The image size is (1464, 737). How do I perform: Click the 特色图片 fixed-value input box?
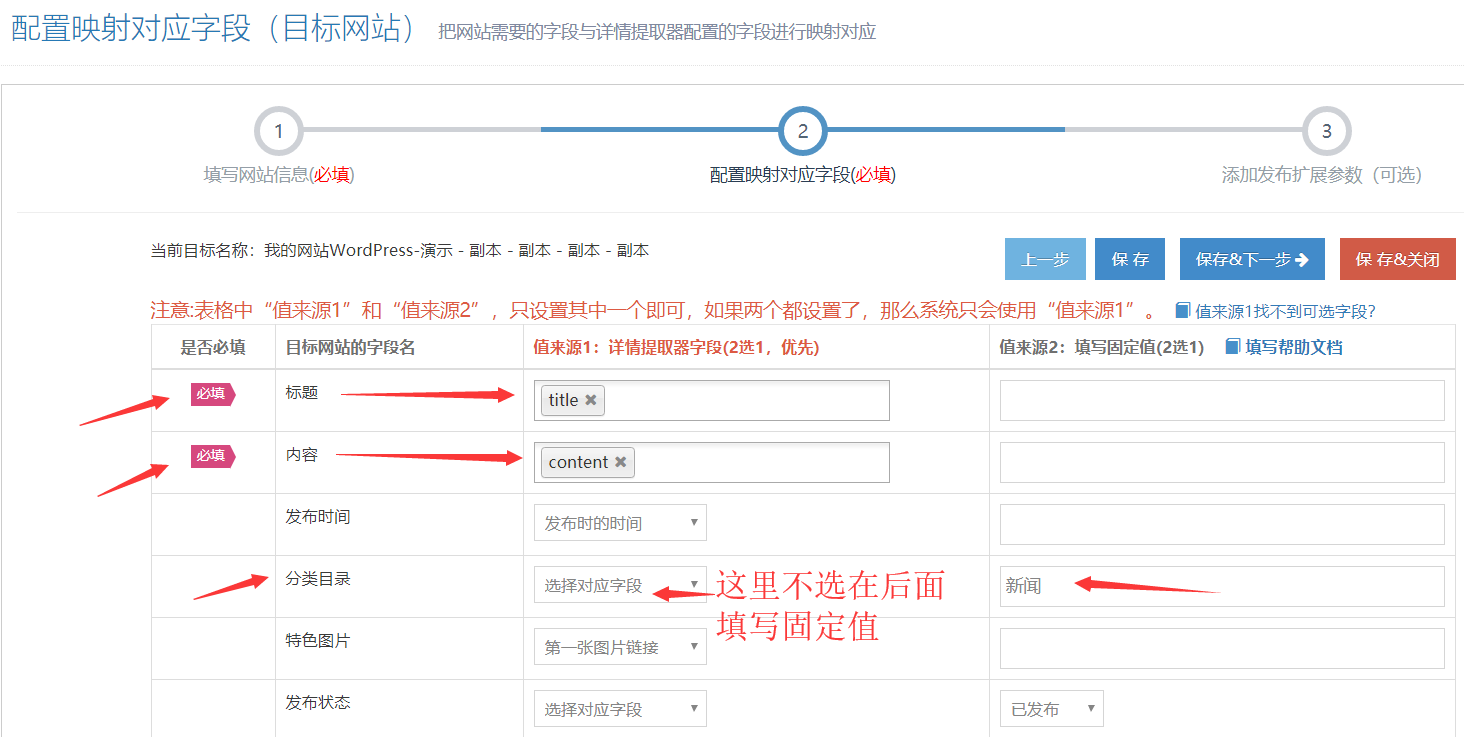(x=1222, y=648)
